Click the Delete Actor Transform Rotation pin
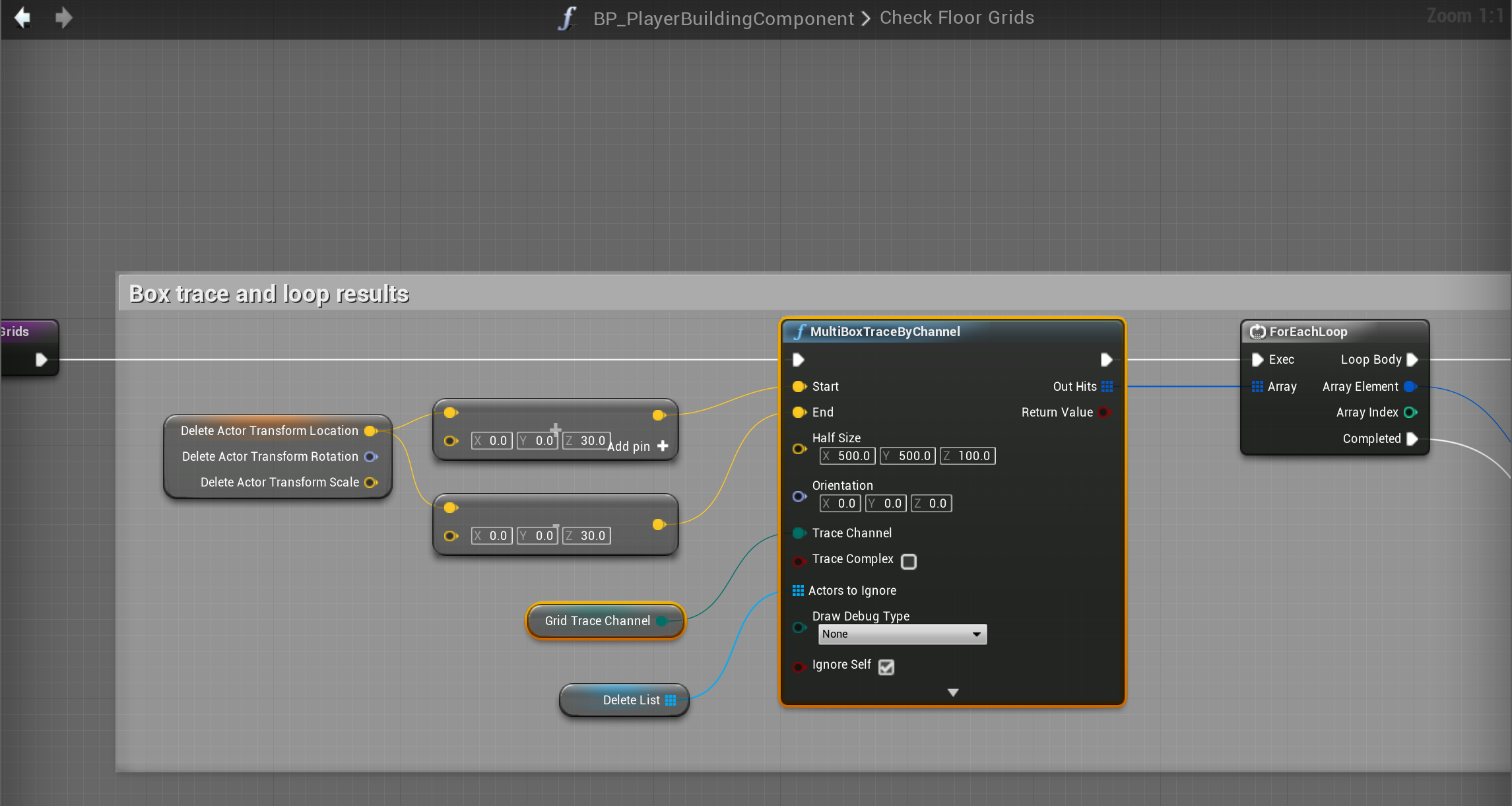The height and width of the screenshot is (806, 1512). (x=371, y=457)
